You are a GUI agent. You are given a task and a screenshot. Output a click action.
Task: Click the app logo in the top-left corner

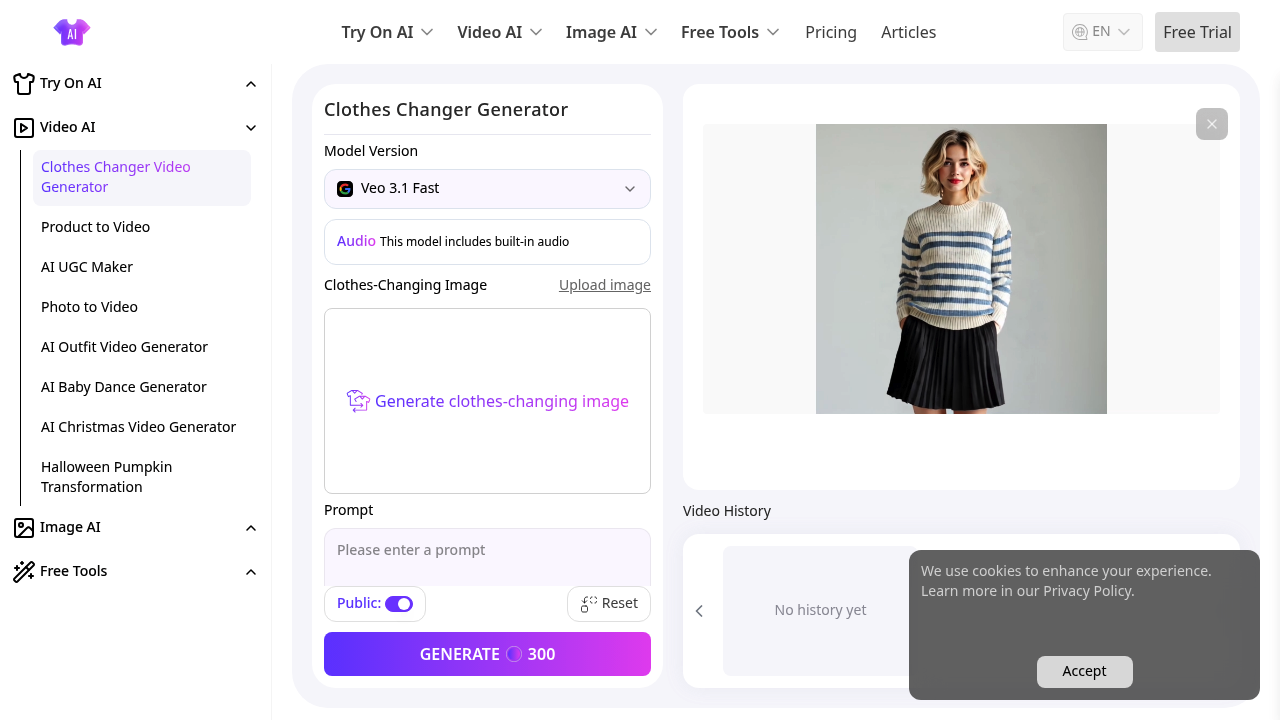[71, 32]
